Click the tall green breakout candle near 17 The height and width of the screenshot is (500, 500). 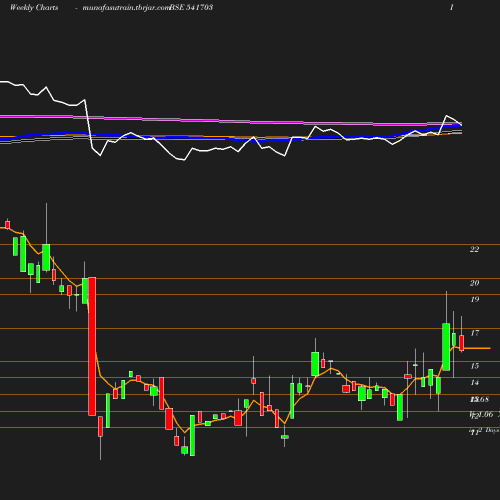point(446,347)
